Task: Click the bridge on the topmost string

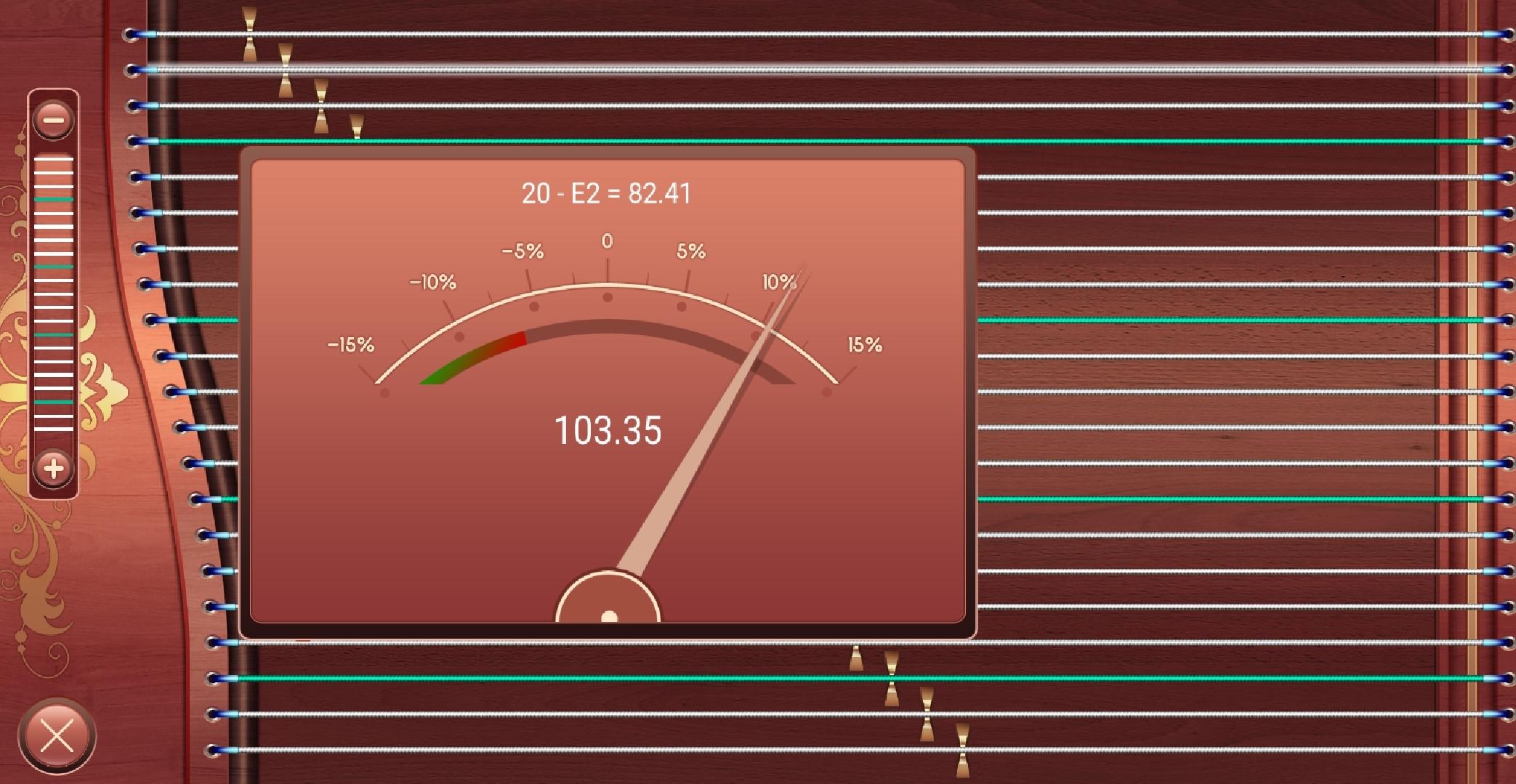Action: pyautogui.click(x=249, y=34)
